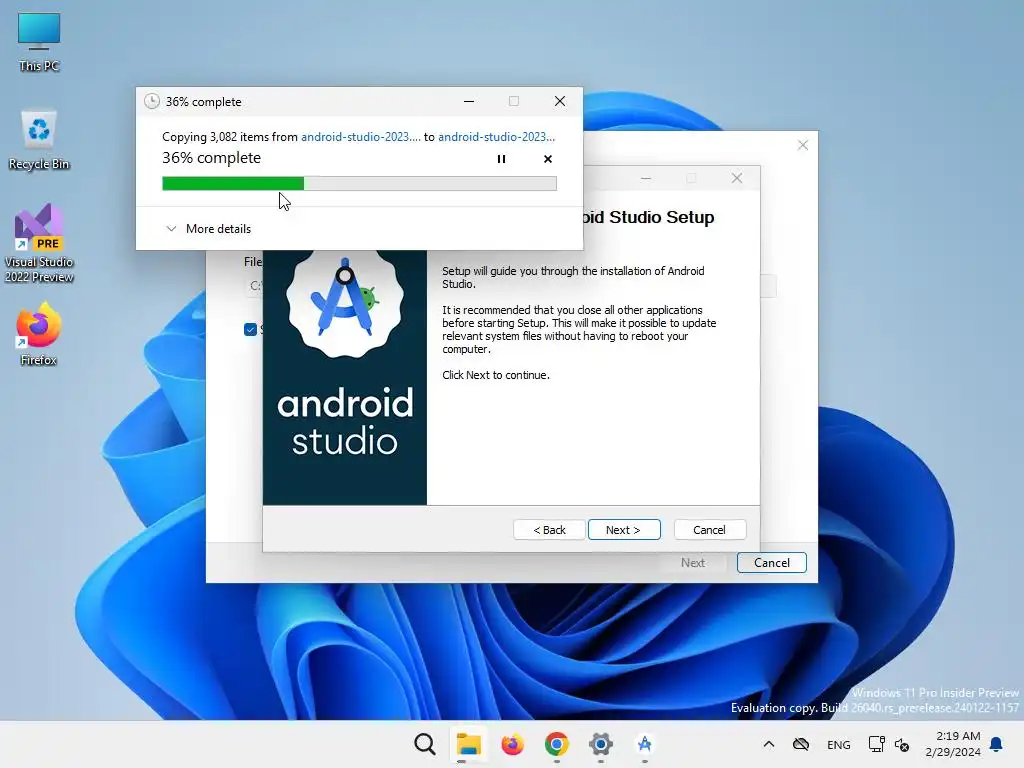
Task: Open source android-studio-2023 folder link
Action: 360,136
